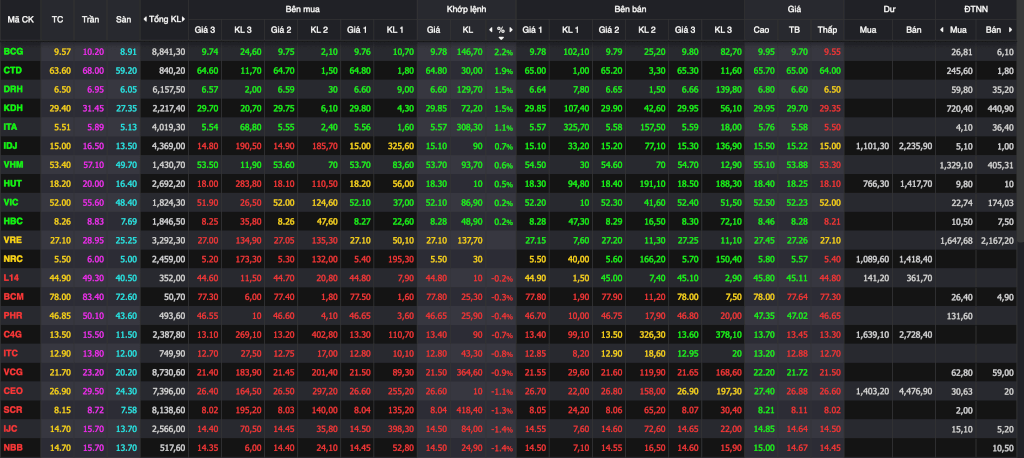Click Giá 3 header under Bên mua
The height and width of the screenshot is (458, 1024).
coord(205,30)
